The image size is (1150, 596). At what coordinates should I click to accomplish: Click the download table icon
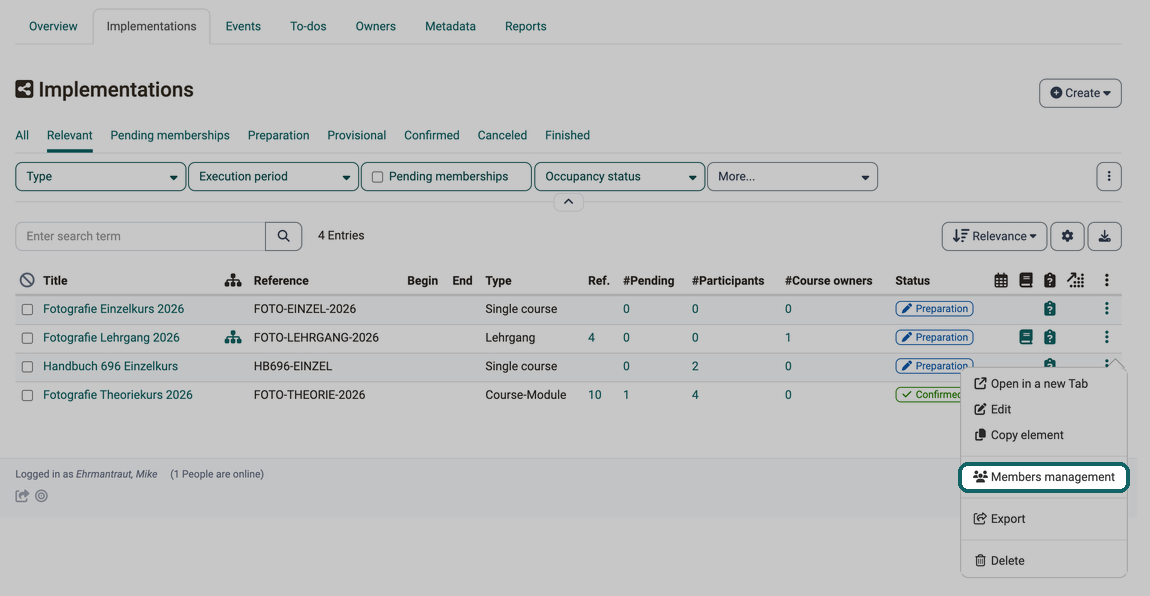[1105, 236]
